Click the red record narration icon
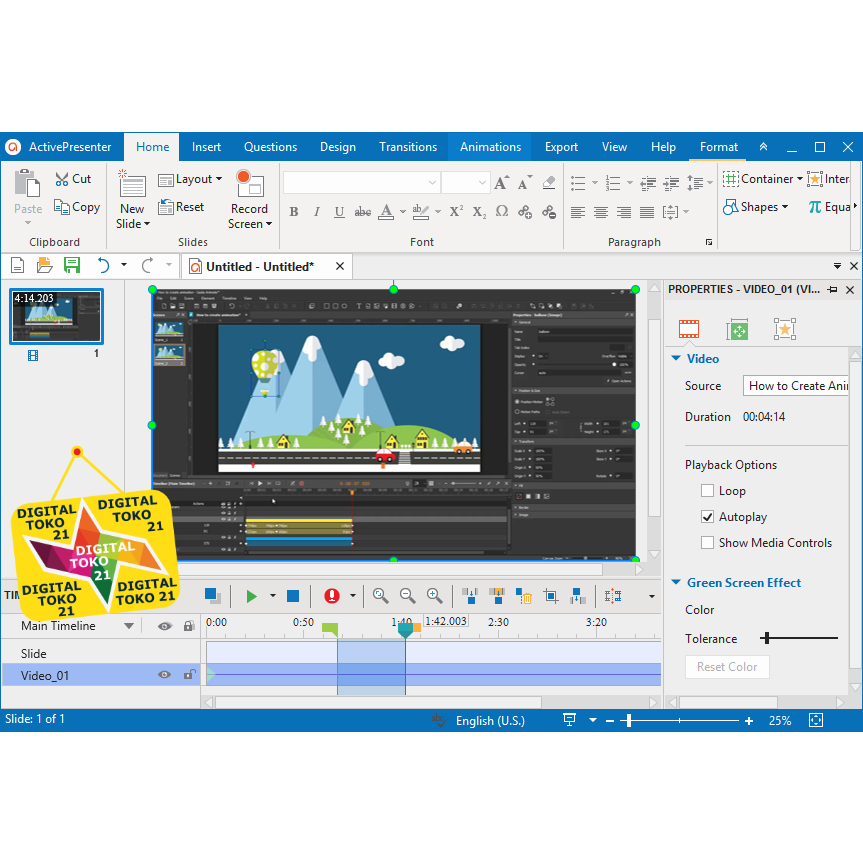 click(332, 596)
